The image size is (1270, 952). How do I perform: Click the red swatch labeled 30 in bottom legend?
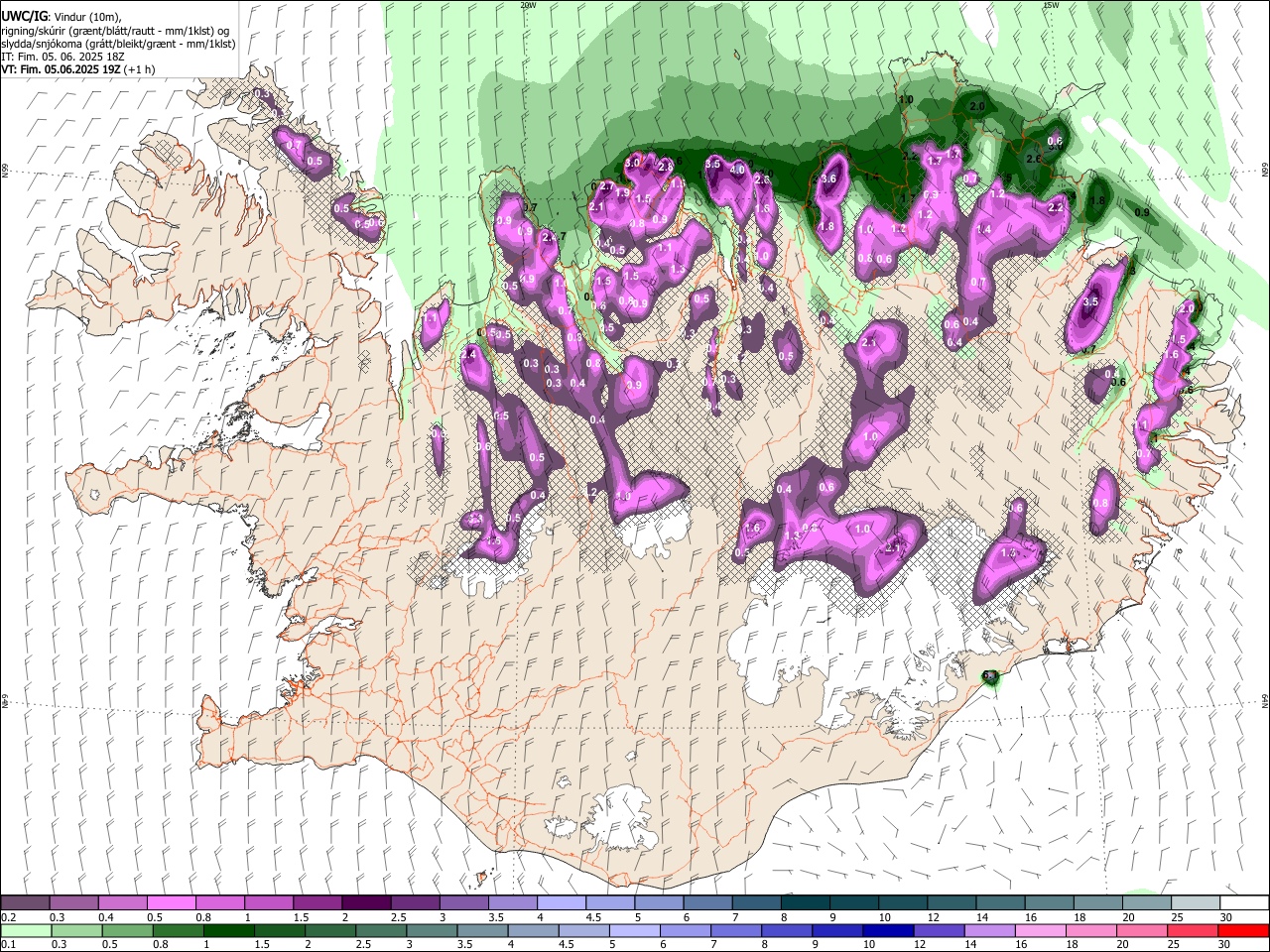(x=1243, y=930)
